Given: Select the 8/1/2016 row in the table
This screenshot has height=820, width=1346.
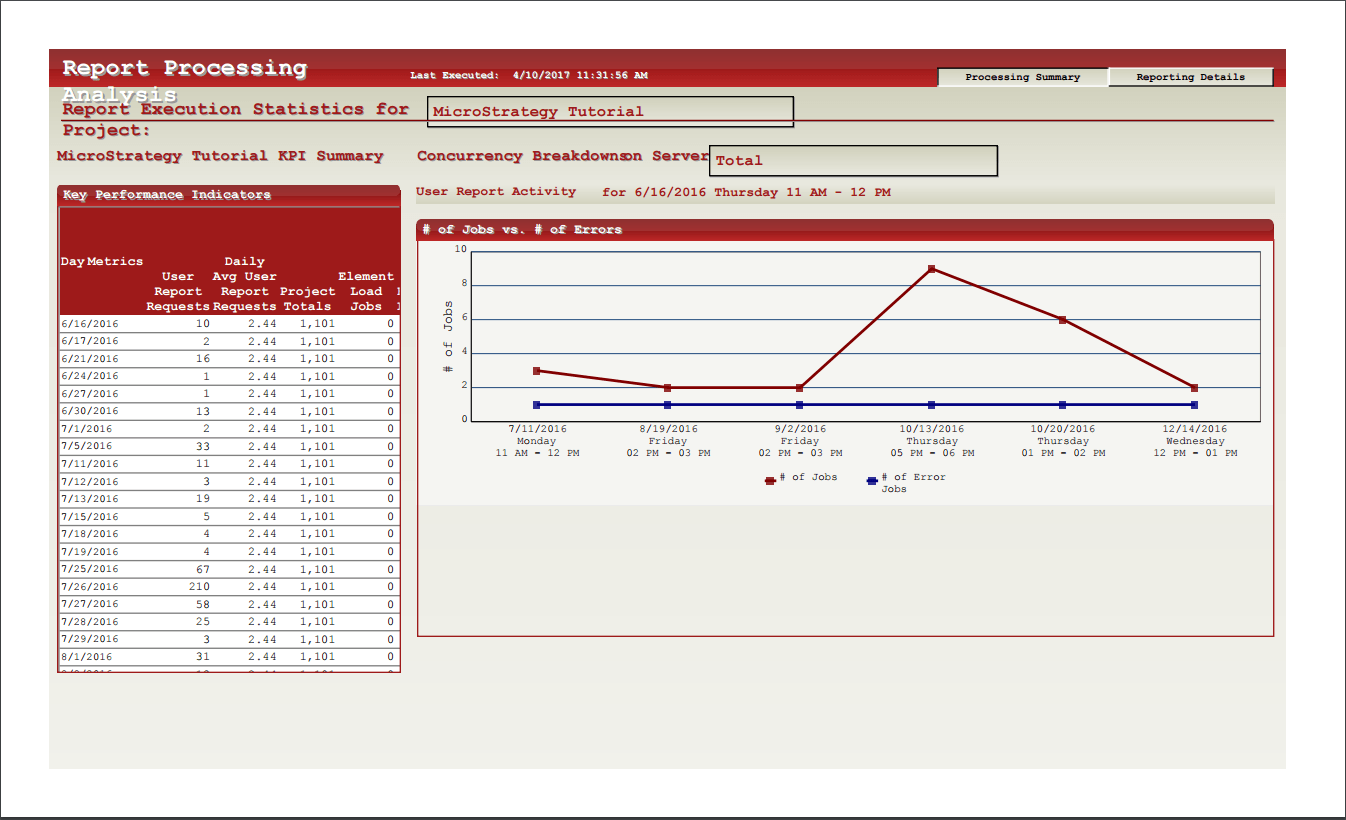Looking at the screenshot, I should click(x=87, y=657).
